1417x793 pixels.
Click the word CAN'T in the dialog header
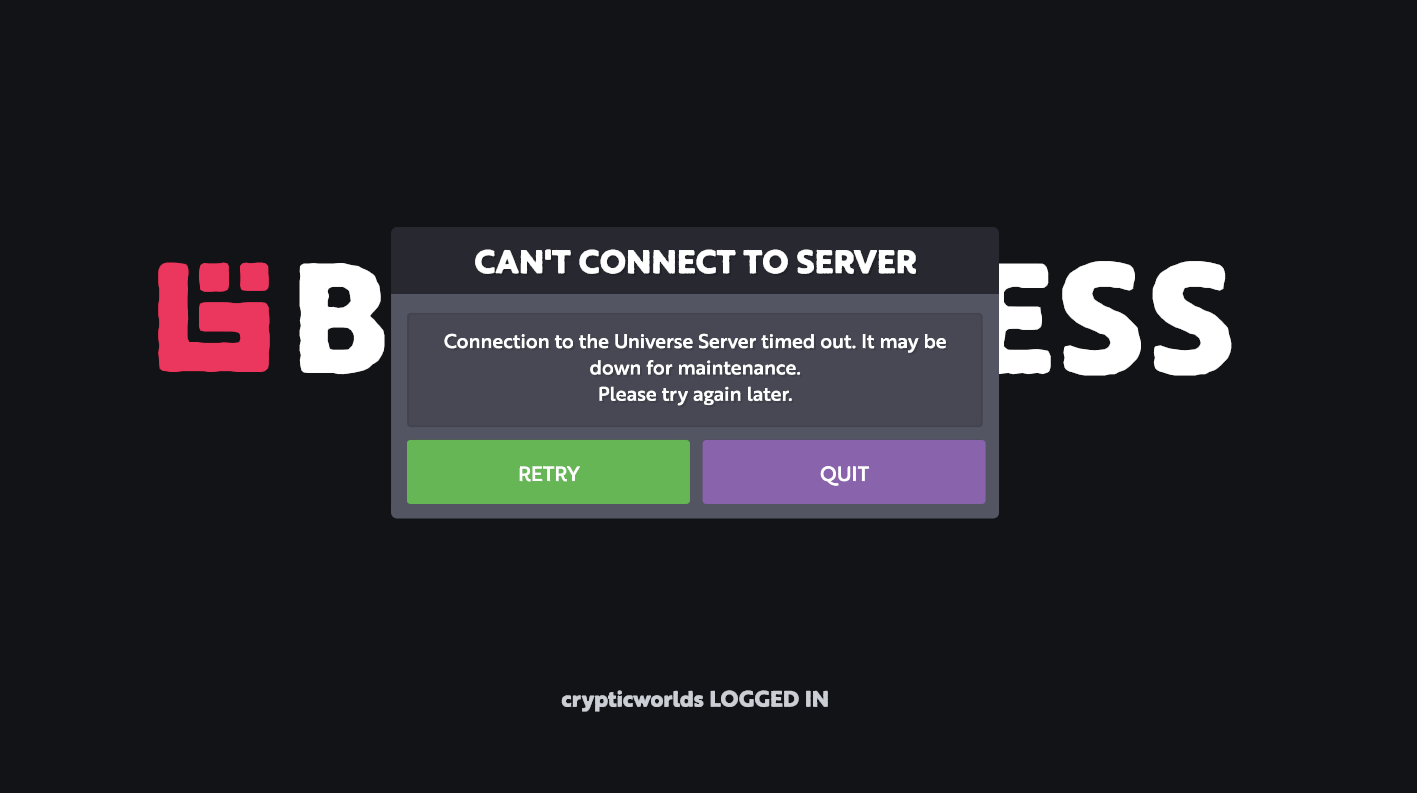[x=522, y=262]
